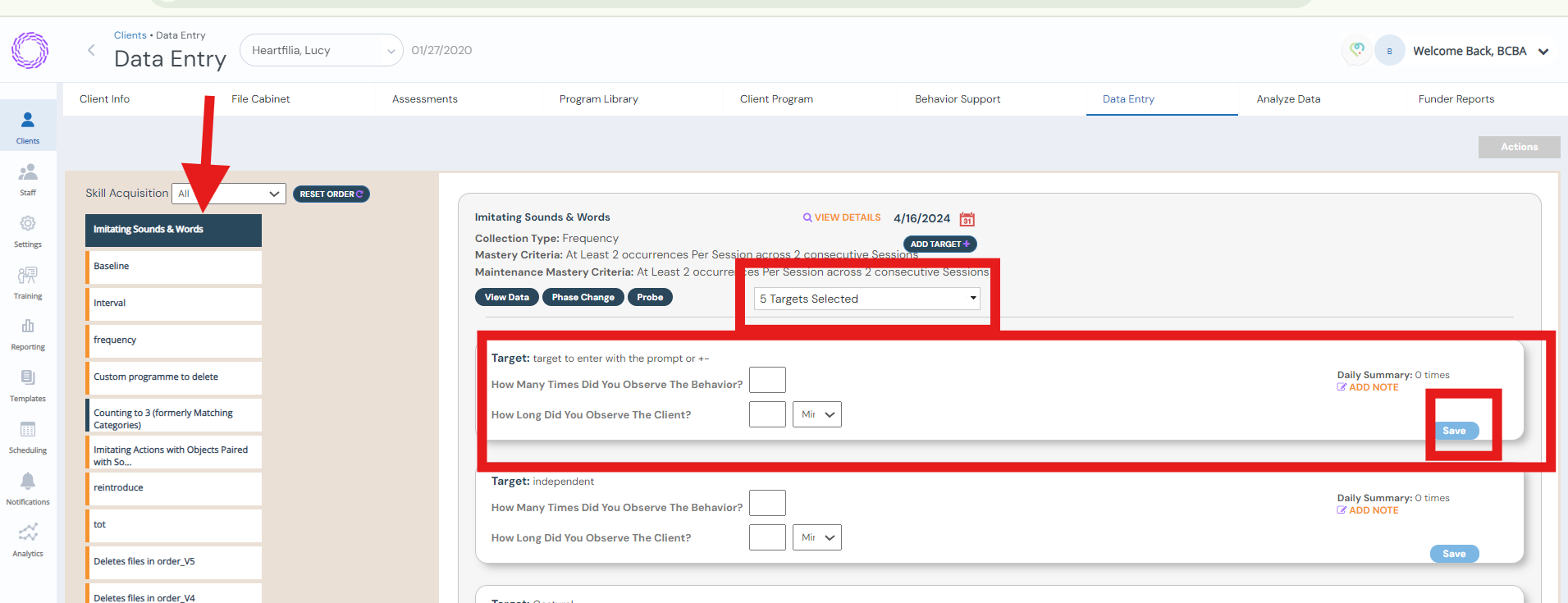The height and width of the screenshot is (603, 1568).
Task: Switch to the Behavior Support tab
Action: click(958, 99)
